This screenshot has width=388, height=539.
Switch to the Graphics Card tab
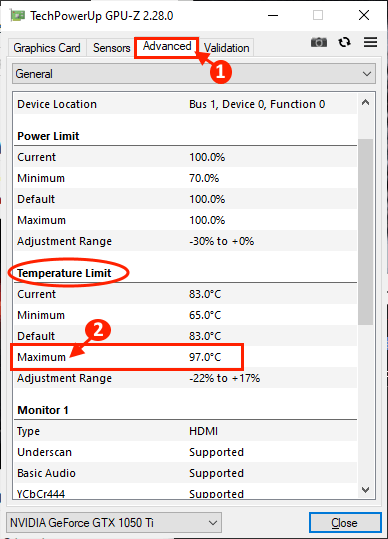[x=47, y=48]
